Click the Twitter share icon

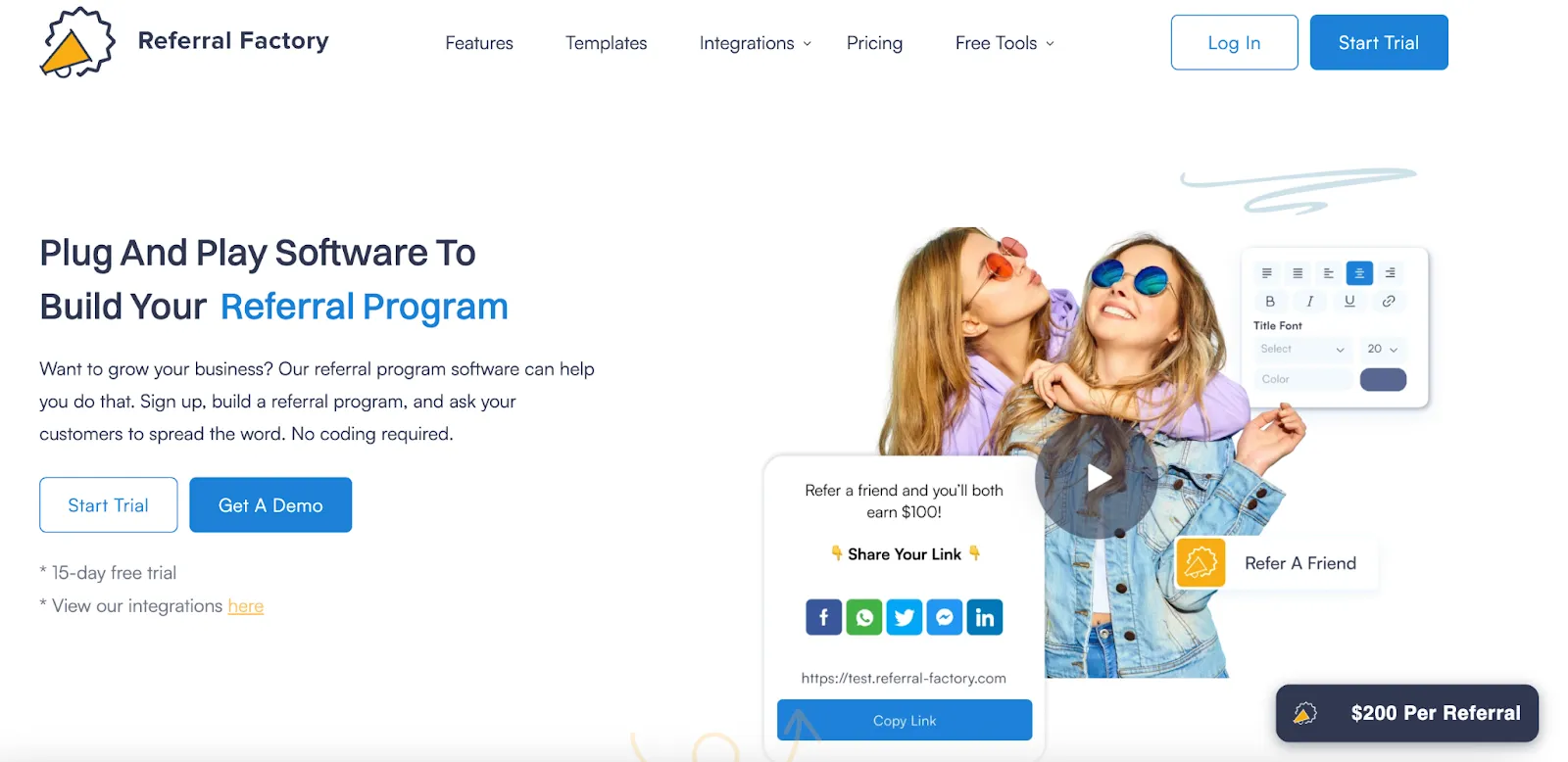click(x=905, y=617)
